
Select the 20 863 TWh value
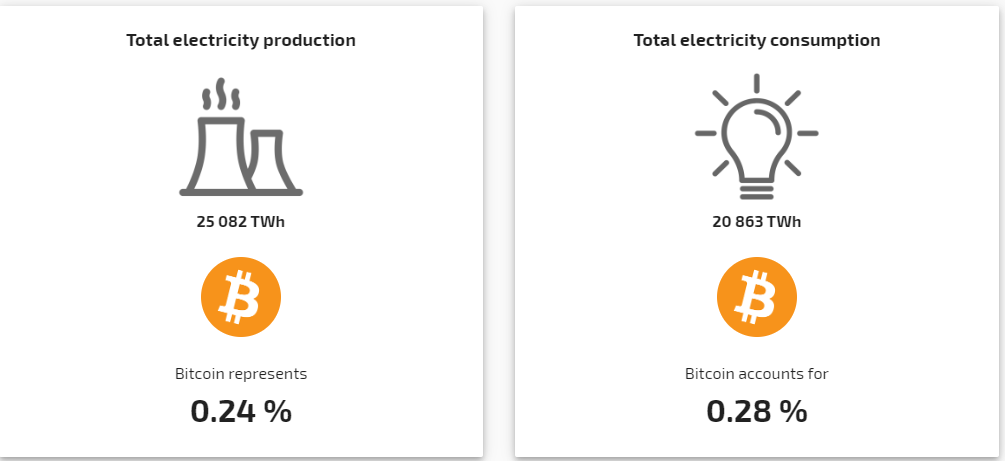click(757, 221)
